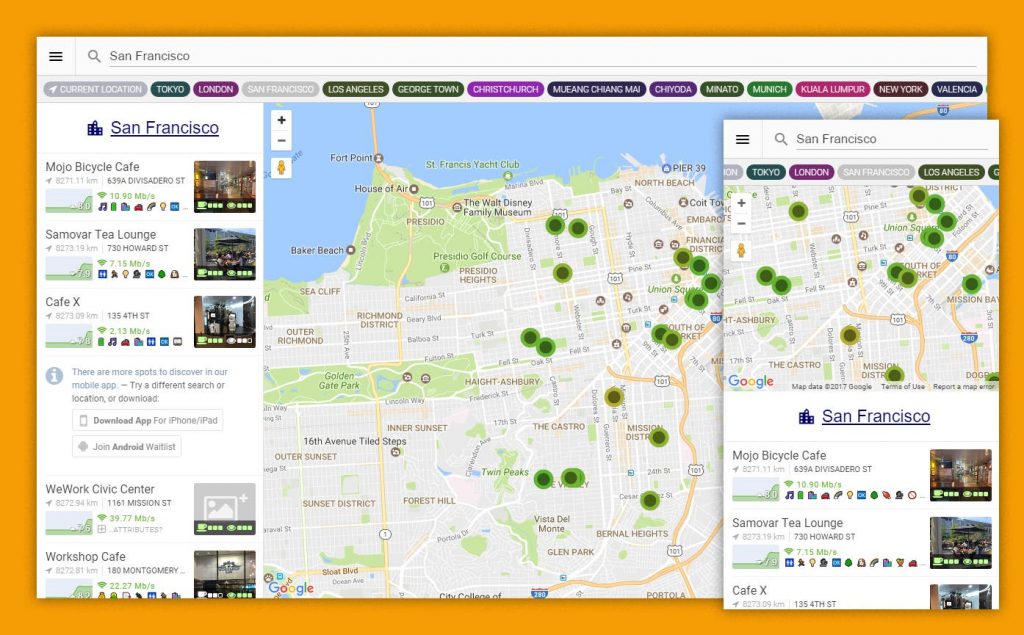Viewport: 1024px width, 635px height.
Task: Open the hamburger menu in the large window
Action: [56, 56]
